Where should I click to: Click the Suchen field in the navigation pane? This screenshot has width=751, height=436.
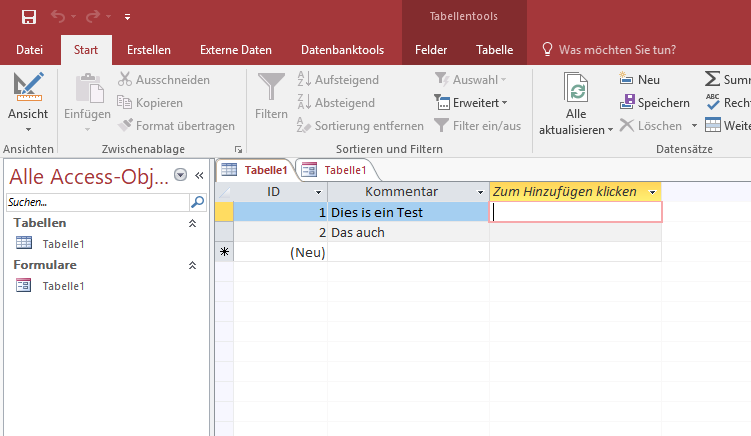point(98,202)
